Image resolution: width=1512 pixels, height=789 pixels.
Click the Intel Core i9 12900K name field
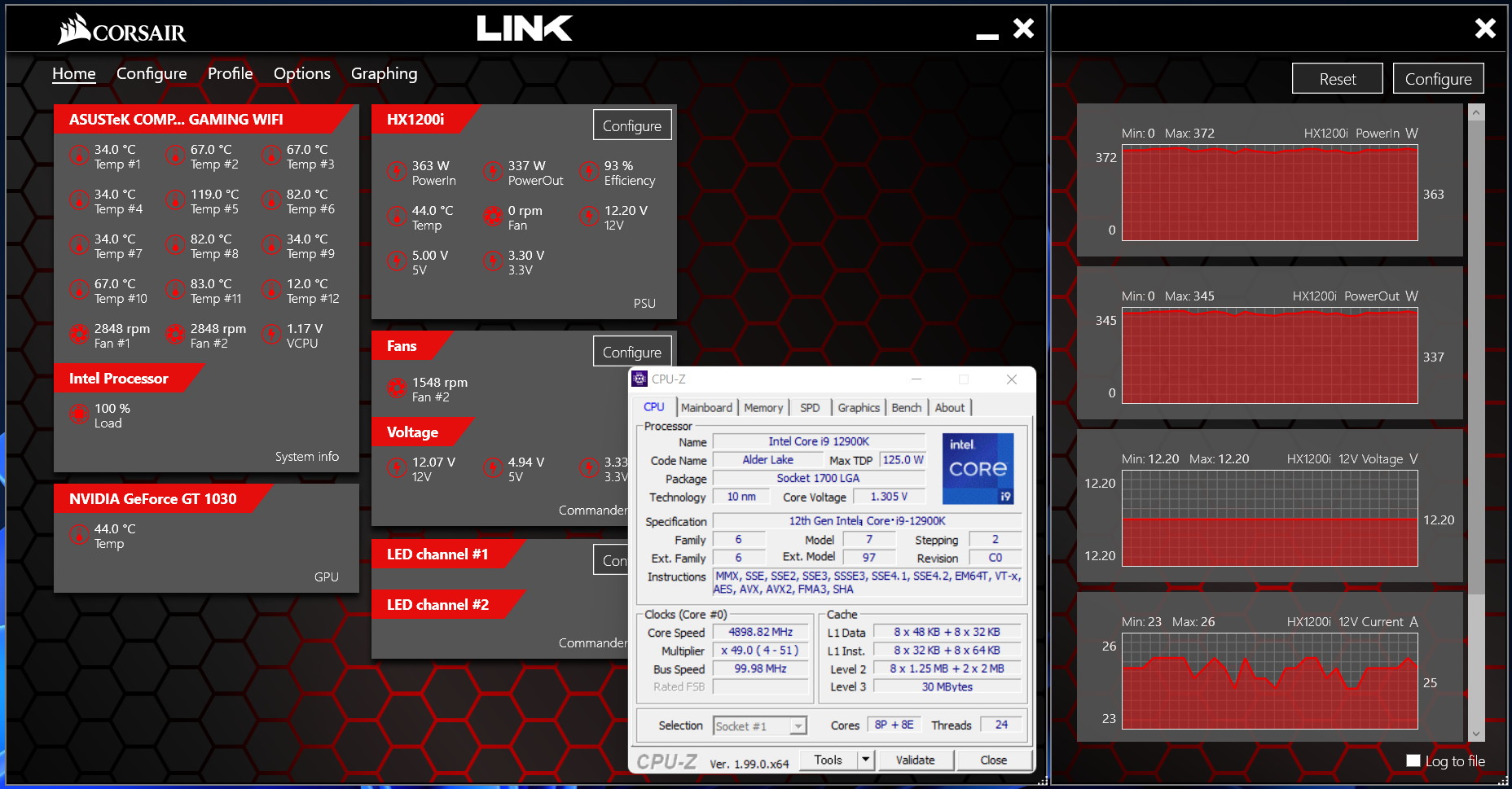819,441
